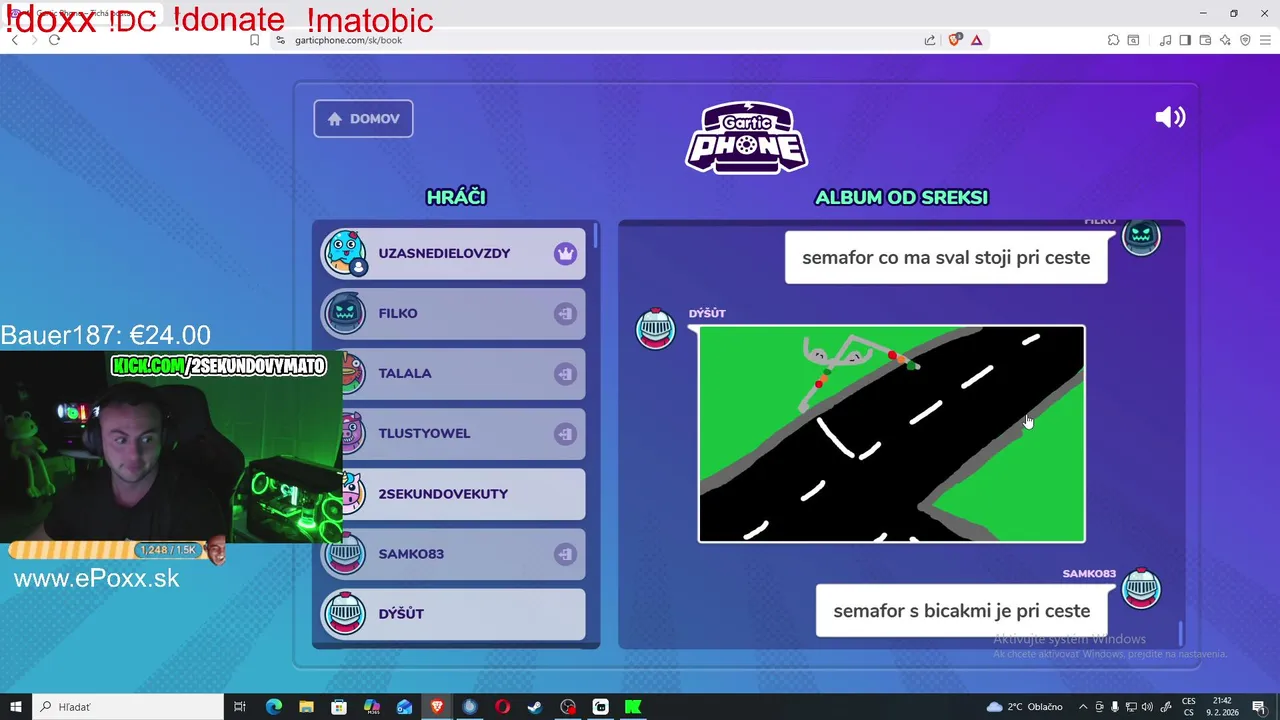Reload the page with browser refresh button

pyautogui.click(x=54, y=40)
